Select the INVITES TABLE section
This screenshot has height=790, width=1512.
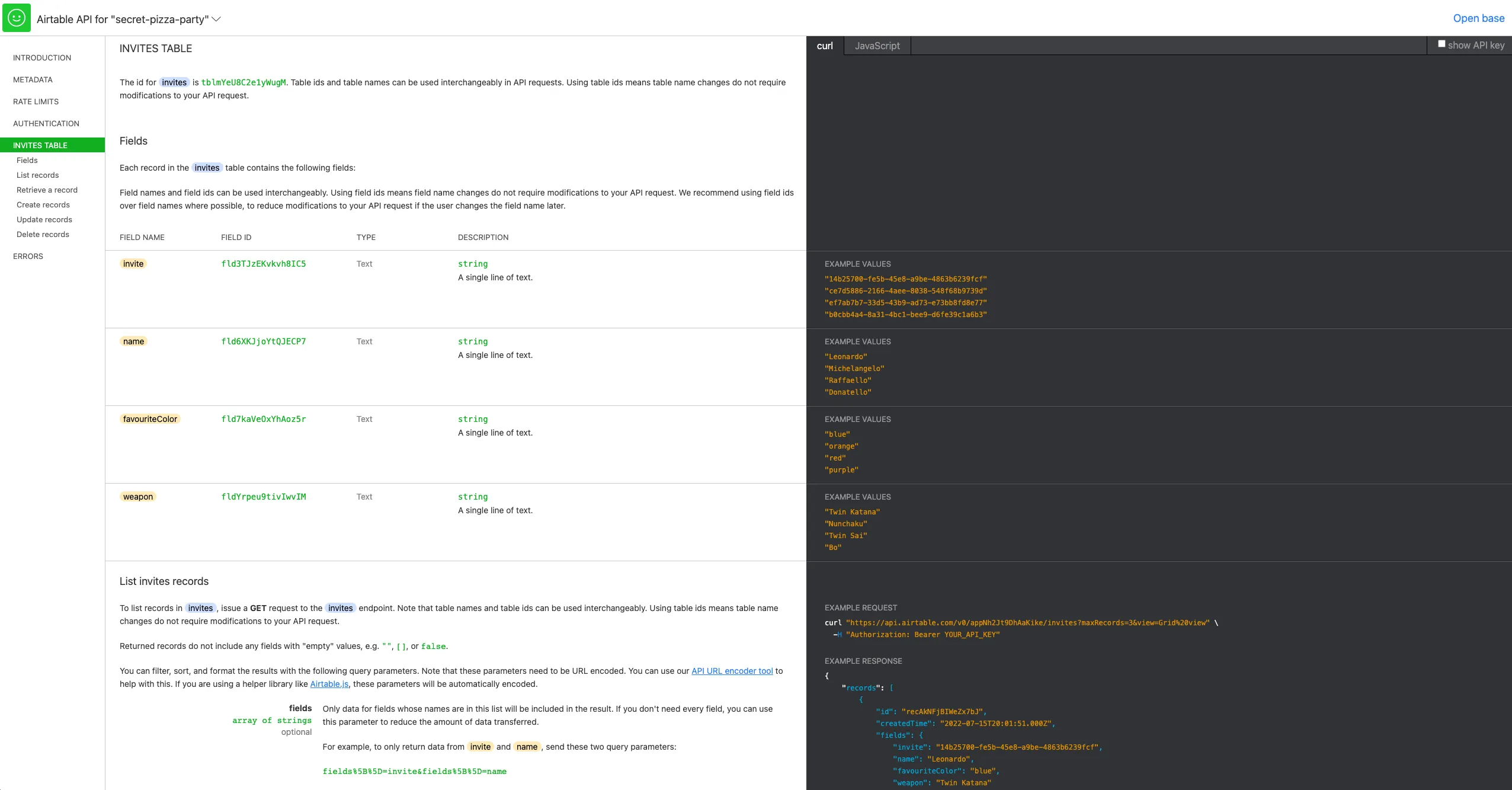click(x=40, y=145)
